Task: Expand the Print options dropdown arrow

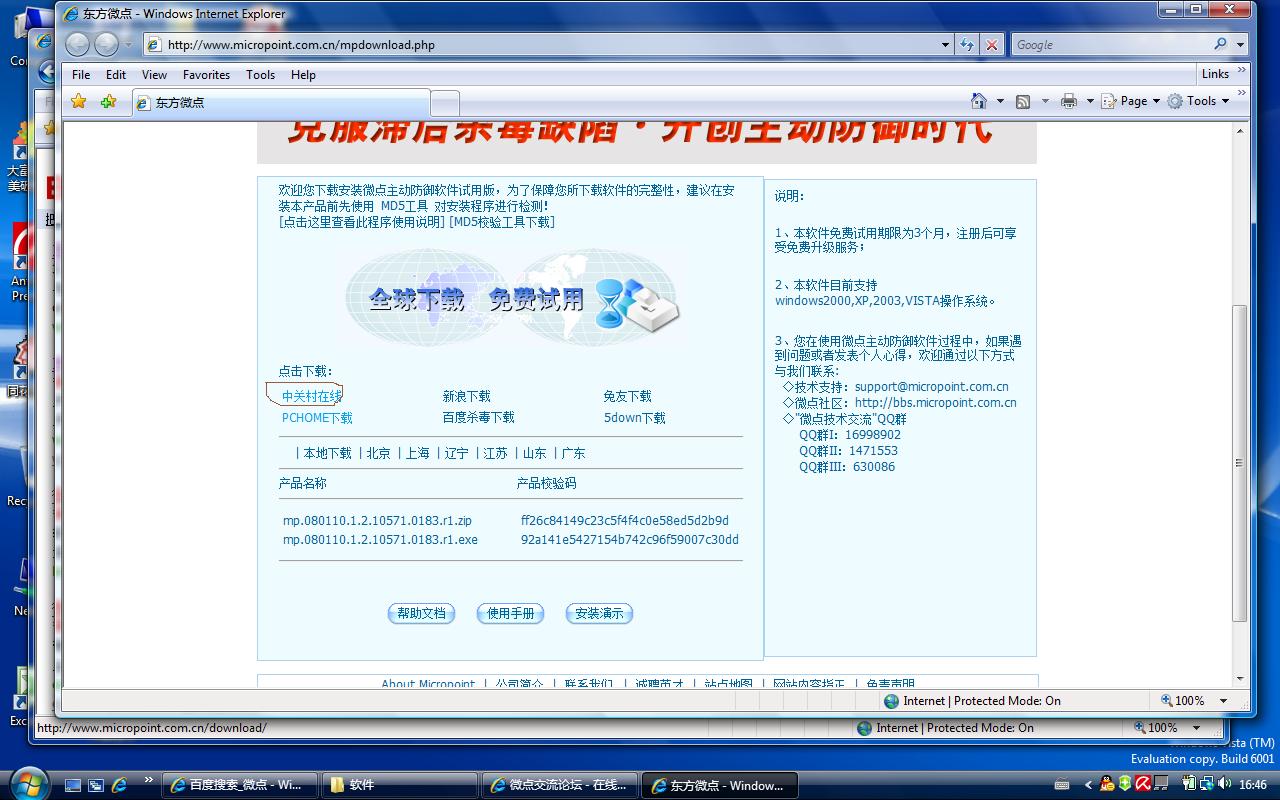Action: point(1090,101)
